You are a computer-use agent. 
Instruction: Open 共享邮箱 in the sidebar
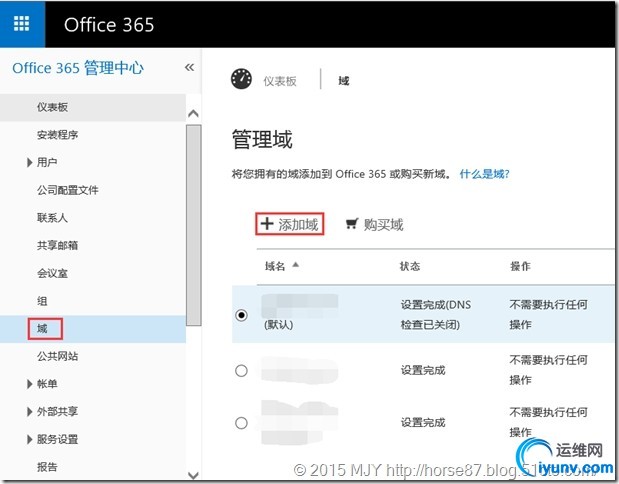[58, 246]
